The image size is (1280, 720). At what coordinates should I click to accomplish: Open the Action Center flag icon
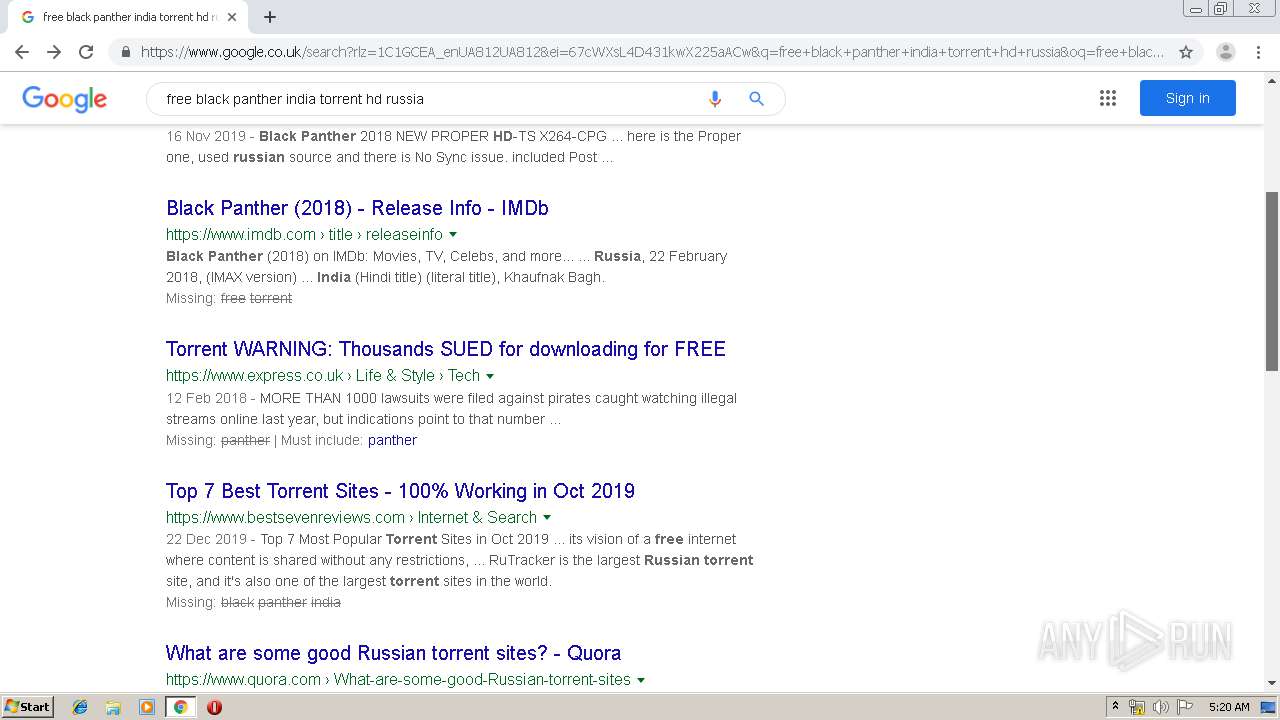point(1185,707)
